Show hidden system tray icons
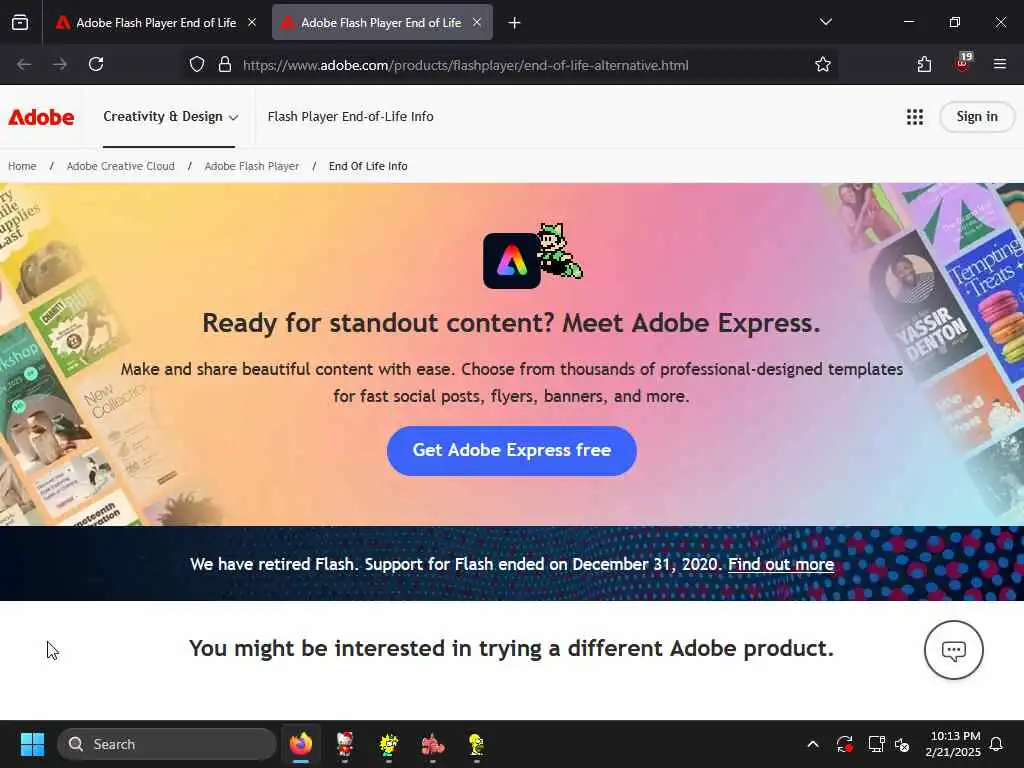The image size is (1024, 768). pyautogui.click(x=812, y=744)
